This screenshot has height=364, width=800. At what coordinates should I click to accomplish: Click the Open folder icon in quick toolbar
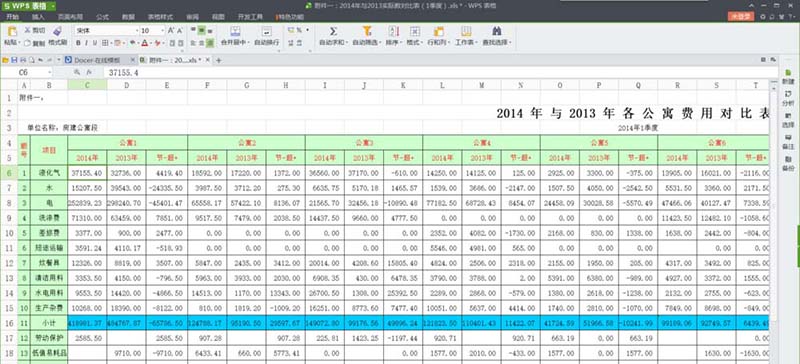point(5,60)
